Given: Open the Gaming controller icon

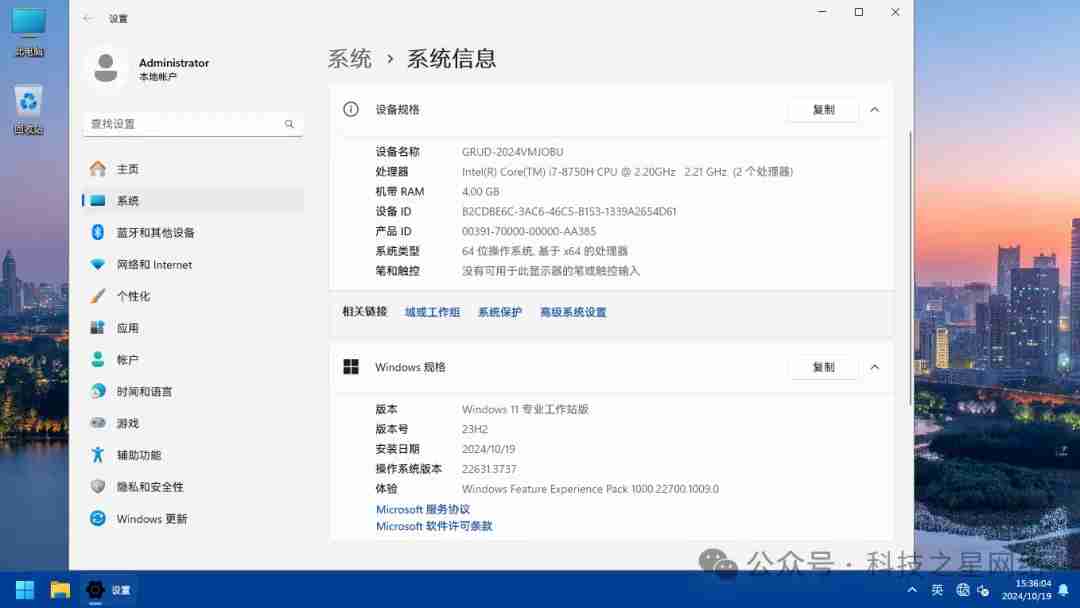Looking at the screenshot, I should click(x=98, y=423).
